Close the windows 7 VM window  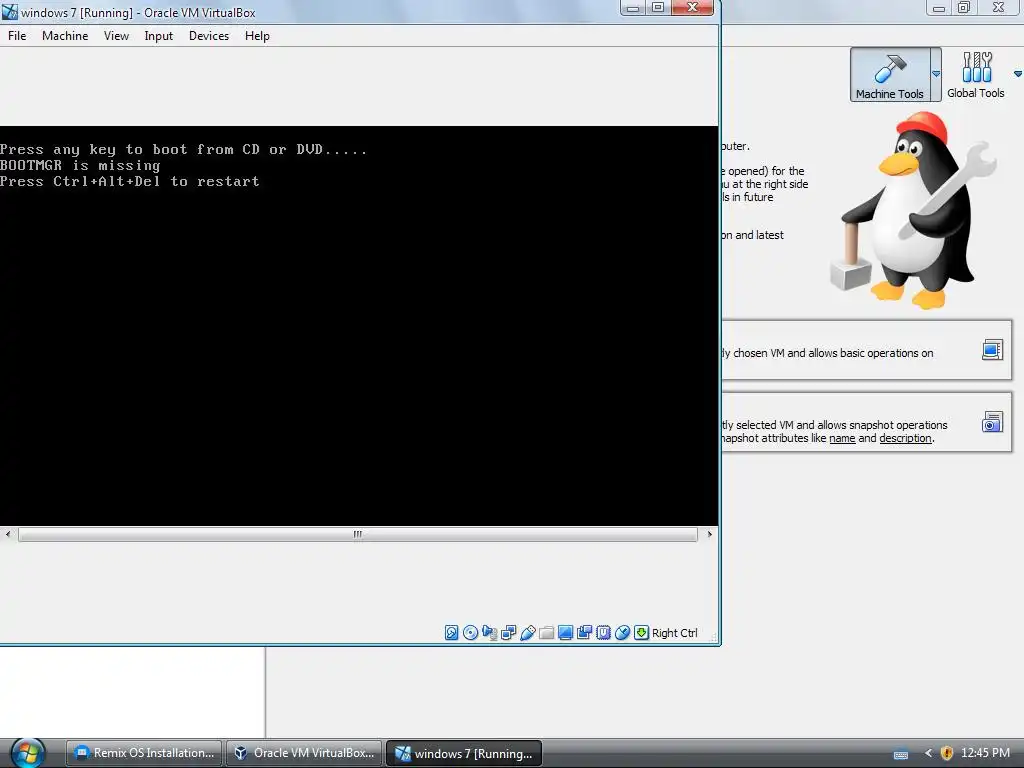point(693,8)
